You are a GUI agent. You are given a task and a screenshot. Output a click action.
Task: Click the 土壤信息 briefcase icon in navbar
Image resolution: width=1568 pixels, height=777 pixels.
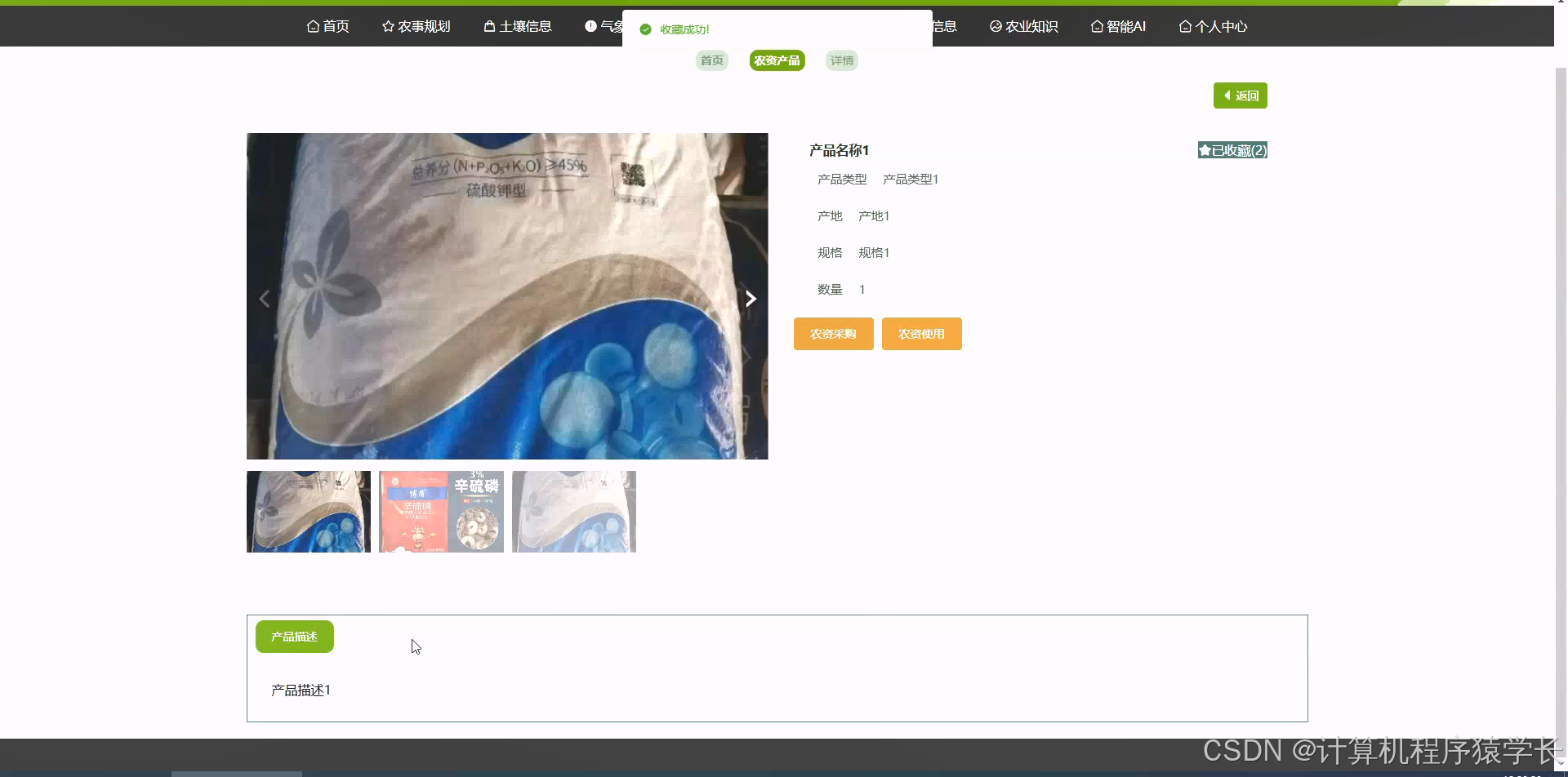(x=488, y=26)
